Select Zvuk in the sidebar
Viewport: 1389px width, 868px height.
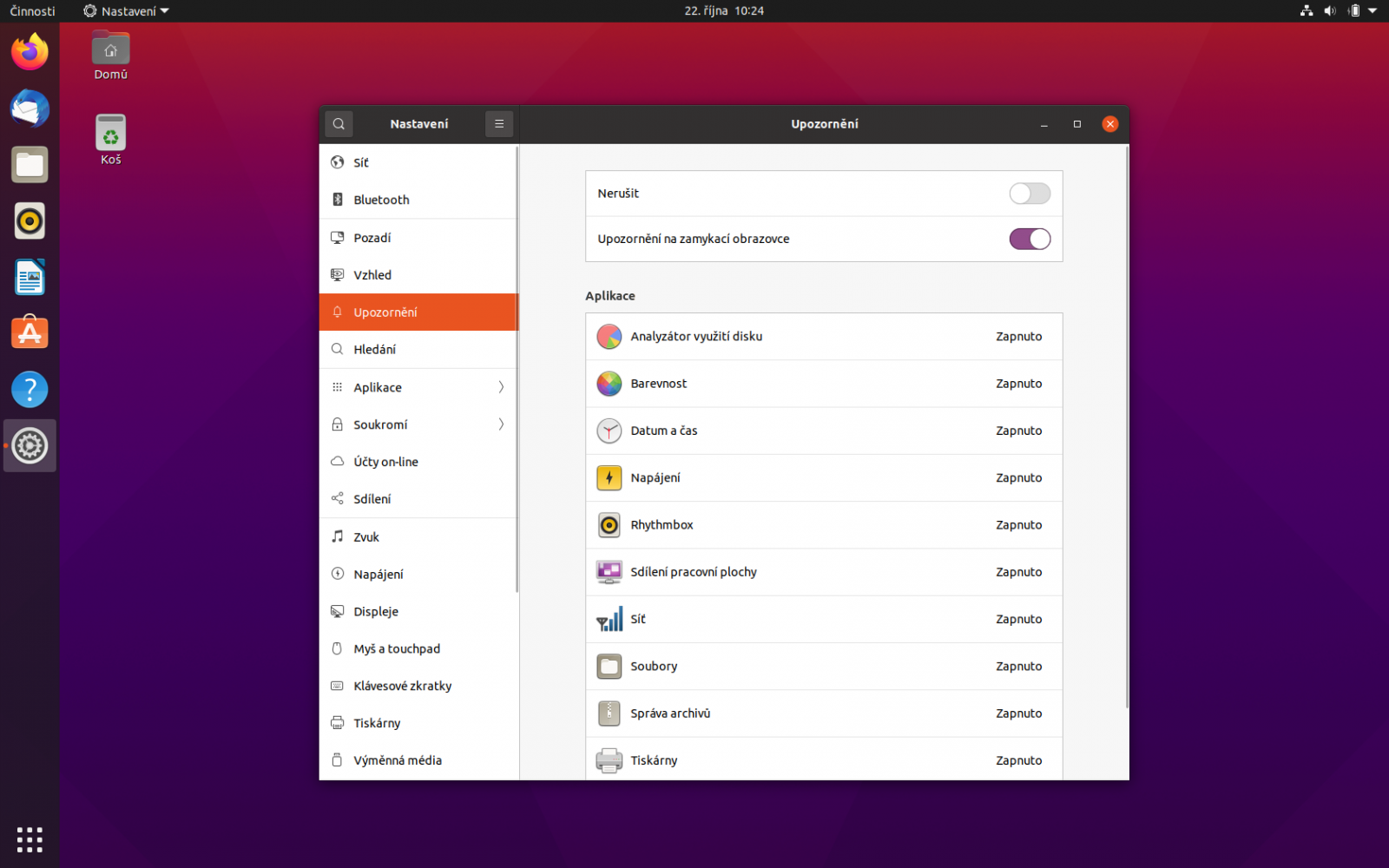click(x=366, y=536)
